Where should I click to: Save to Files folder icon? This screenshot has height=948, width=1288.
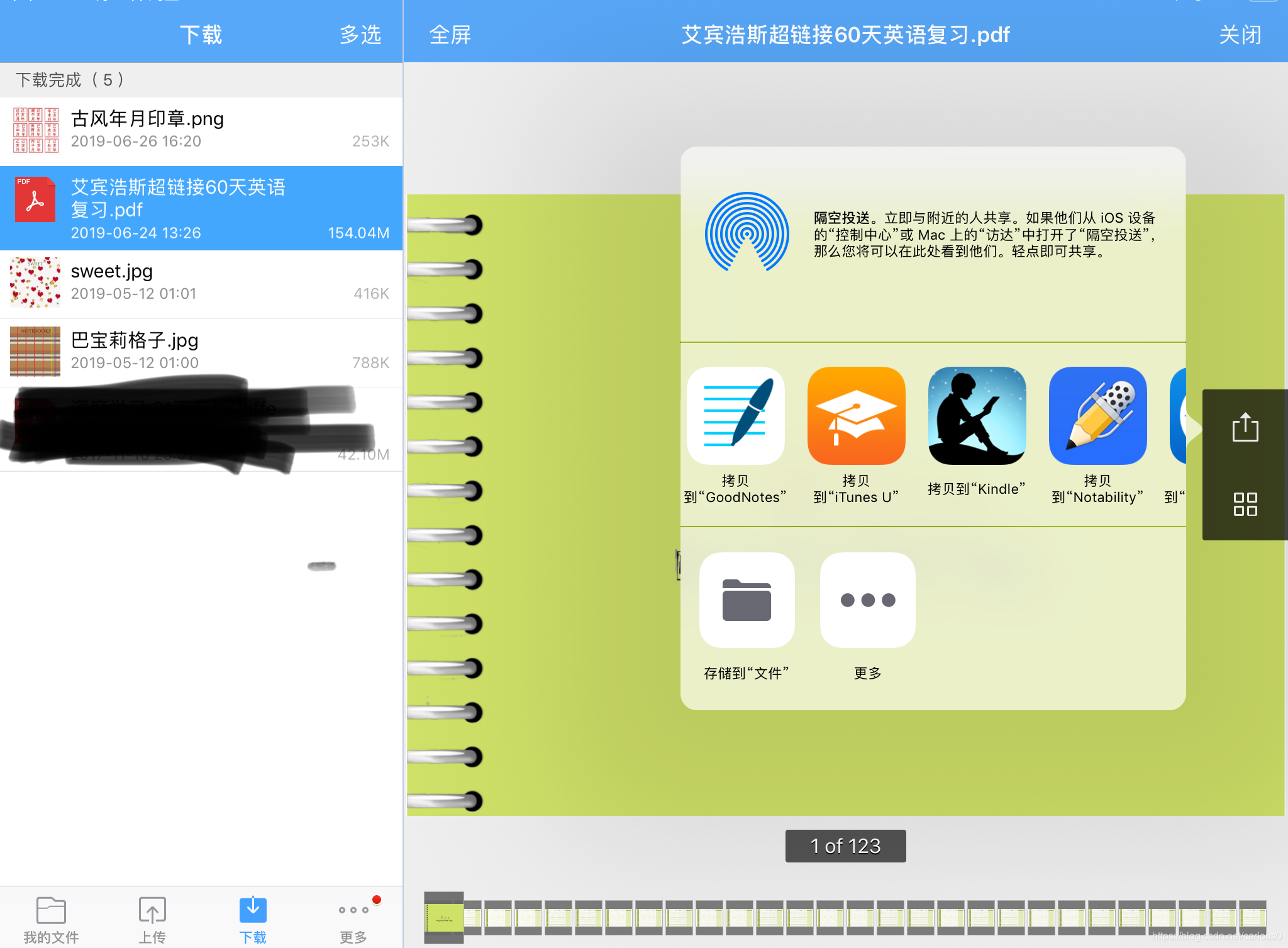(x=747, y=600)
